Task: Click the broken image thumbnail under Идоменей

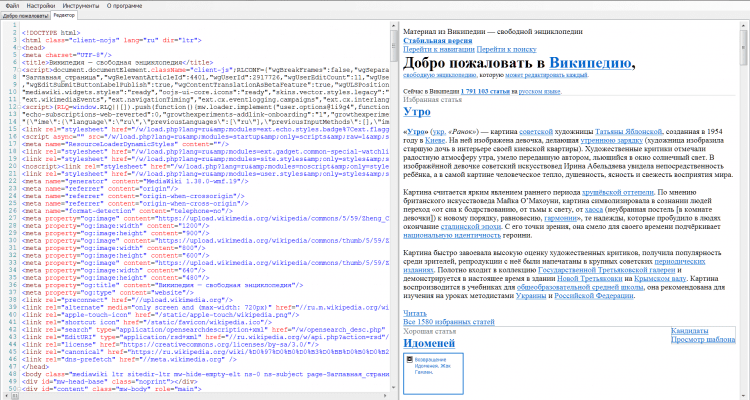Action: tap(433, 373)
